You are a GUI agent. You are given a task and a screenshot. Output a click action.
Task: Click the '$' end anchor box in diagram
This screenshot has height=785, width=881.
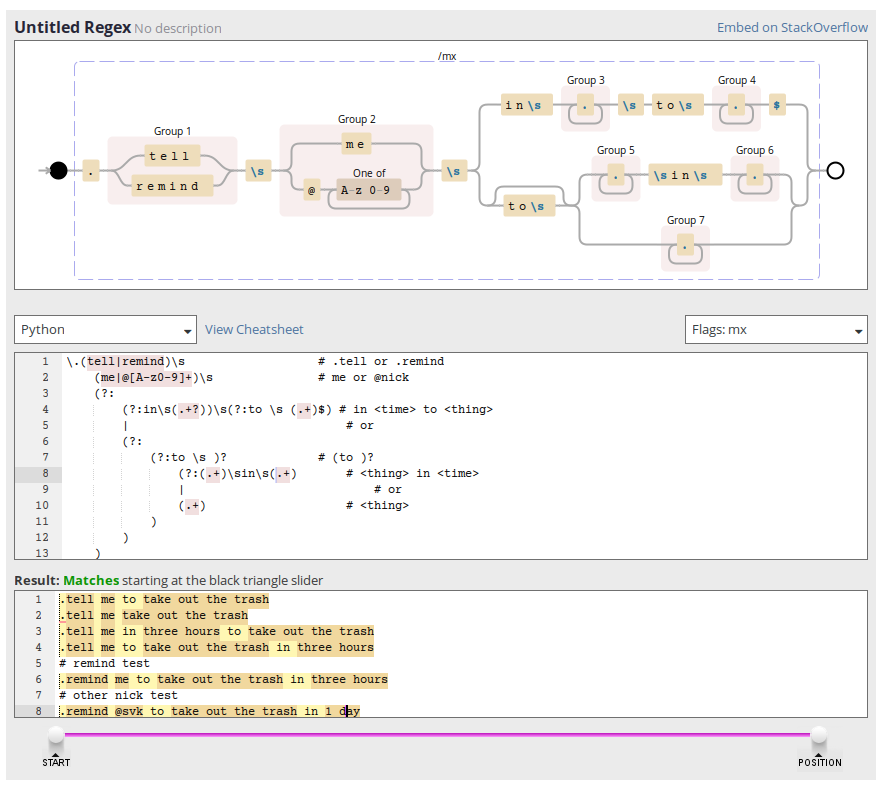tap(777, 105)
